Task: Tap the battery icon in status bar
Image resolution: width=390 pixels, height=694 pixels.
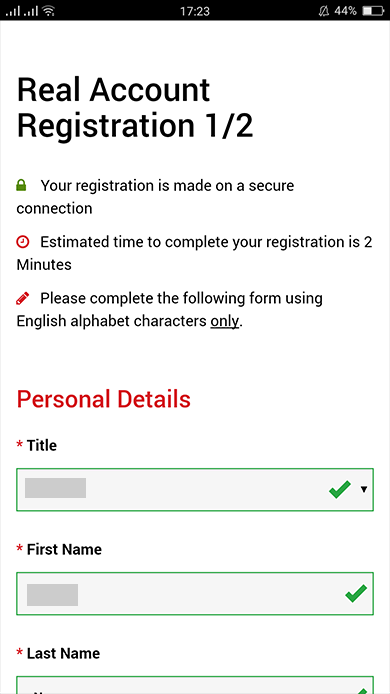Action: (373, 11)
